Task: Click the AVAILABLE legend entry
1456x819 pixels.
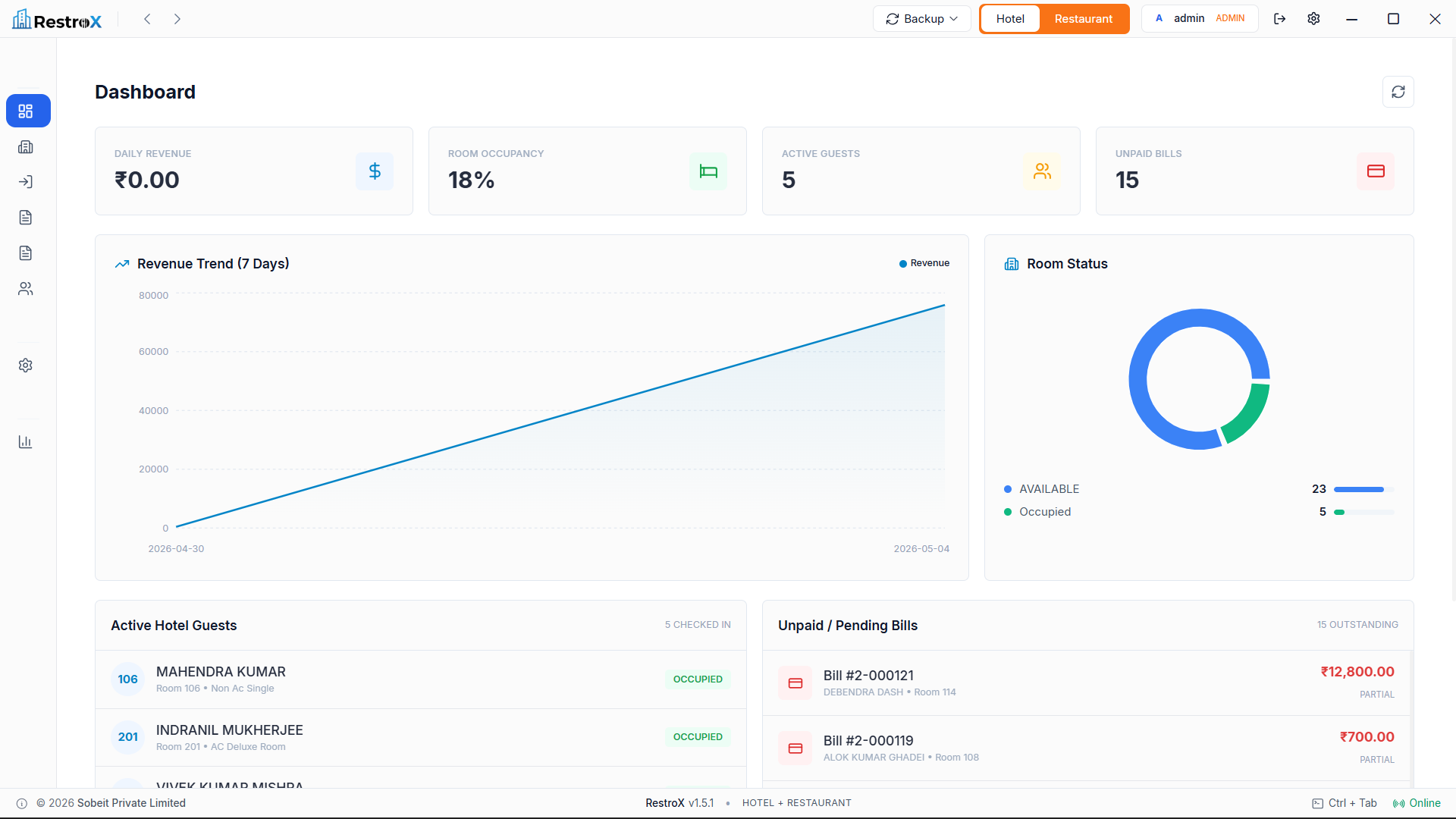Action: pyautogui.click(x=1041, y=489)
